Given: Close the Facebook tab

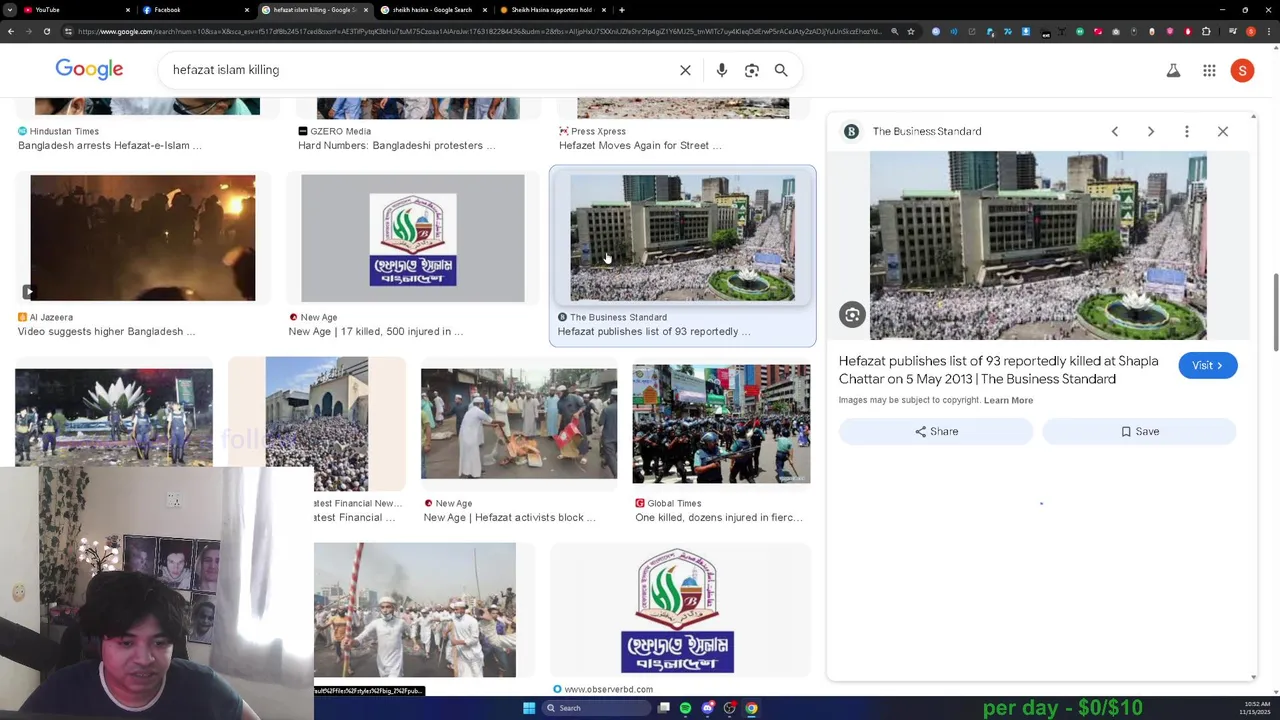Looking at the screenshot, I should pyautogui.click(x=247, y=10).
